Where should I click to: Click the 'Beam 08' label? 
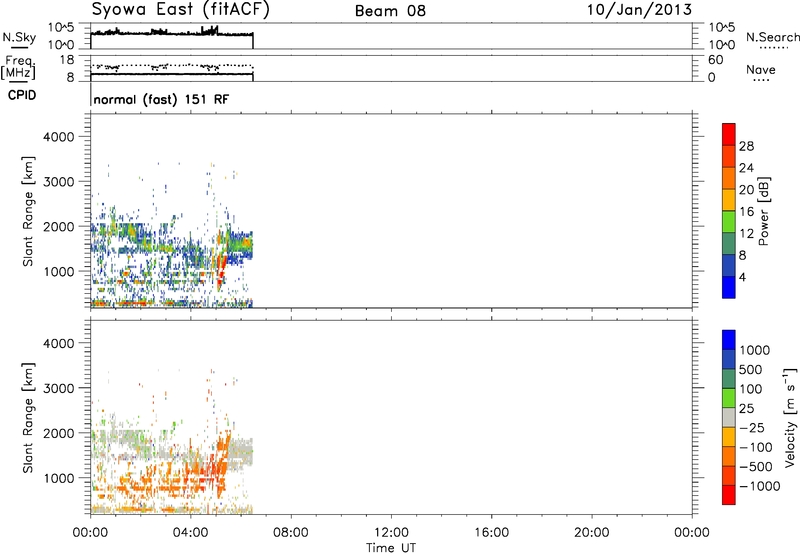pos(390,11)
